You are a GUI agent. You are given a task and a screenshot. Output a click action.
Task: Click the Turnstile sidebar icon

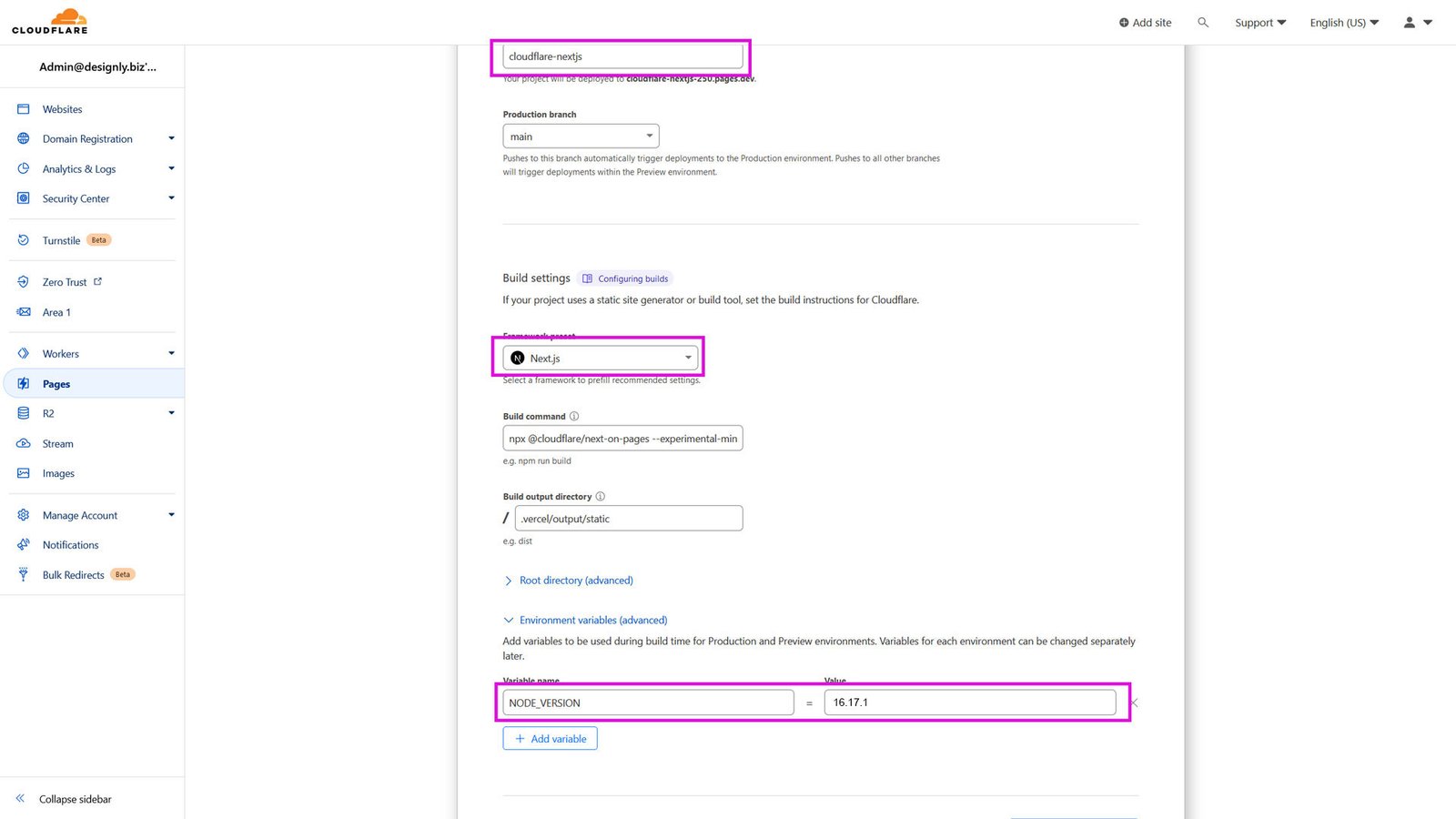coord(24,240)
